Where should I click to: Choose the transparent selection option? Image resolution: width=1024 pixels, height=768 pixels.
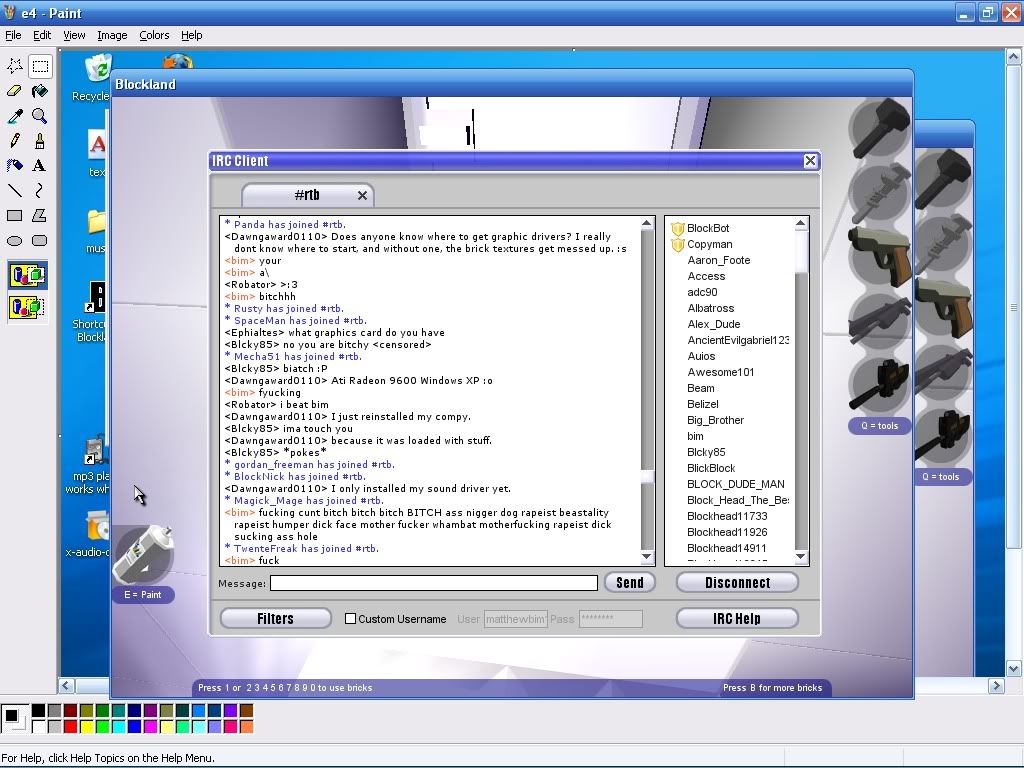pyautogui.click(x=27, y=306)
